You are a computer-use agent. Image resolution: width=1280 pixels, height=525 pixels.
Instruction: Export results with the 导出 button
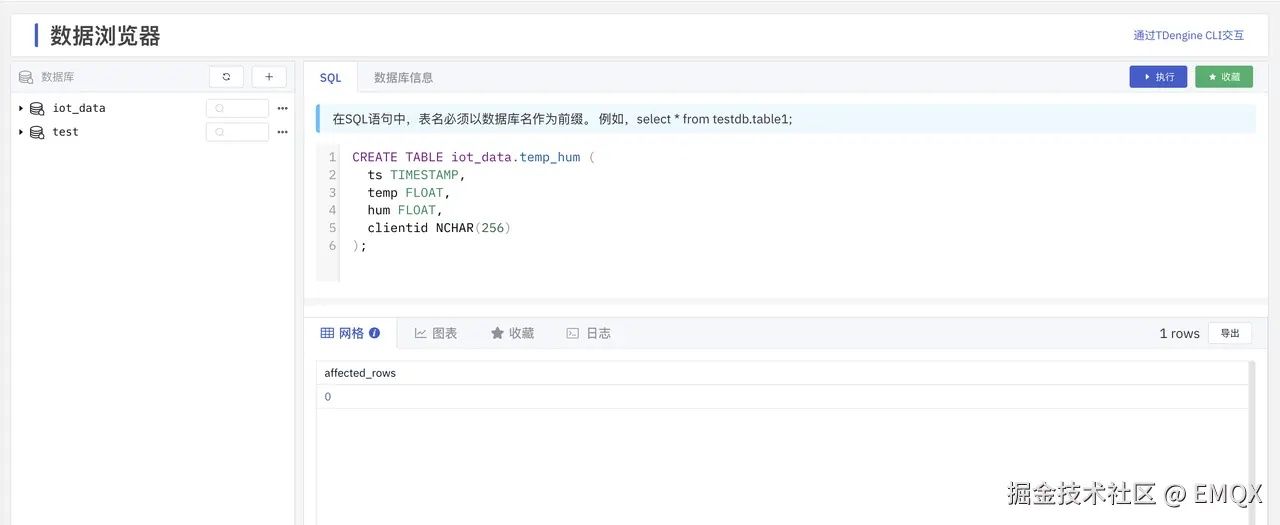[x=1230, y=333]
